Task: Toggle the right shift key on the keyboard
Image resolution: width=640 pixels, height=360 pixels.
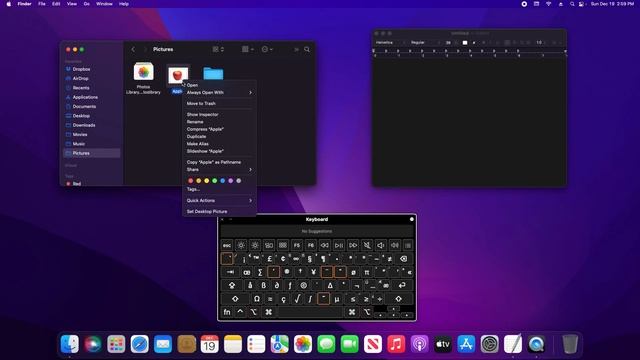Action: [398, 299]
